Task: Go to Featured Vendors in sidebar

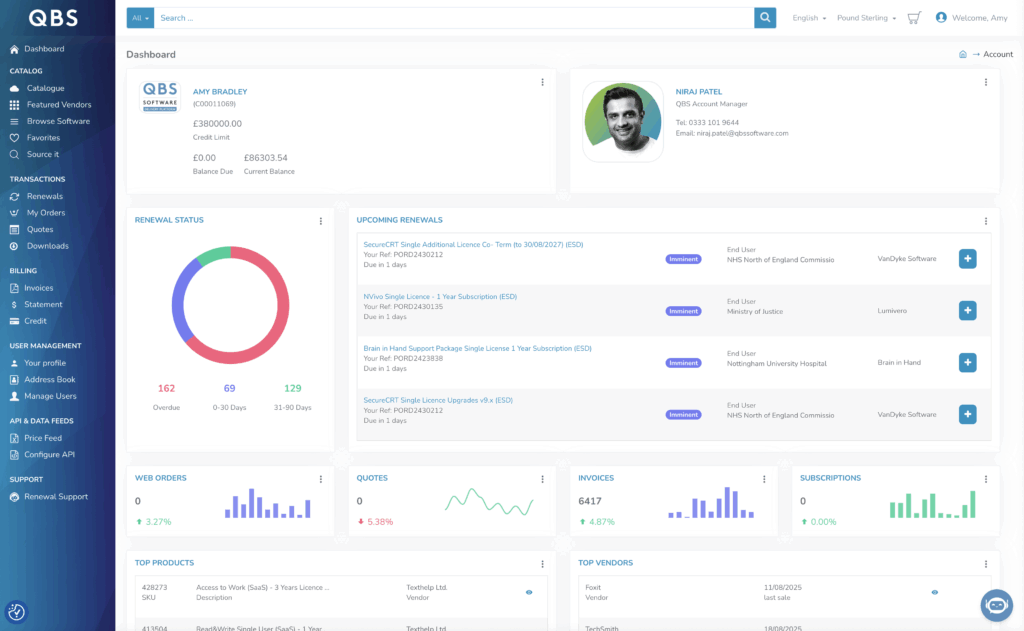Action: [x=59, y=105]
